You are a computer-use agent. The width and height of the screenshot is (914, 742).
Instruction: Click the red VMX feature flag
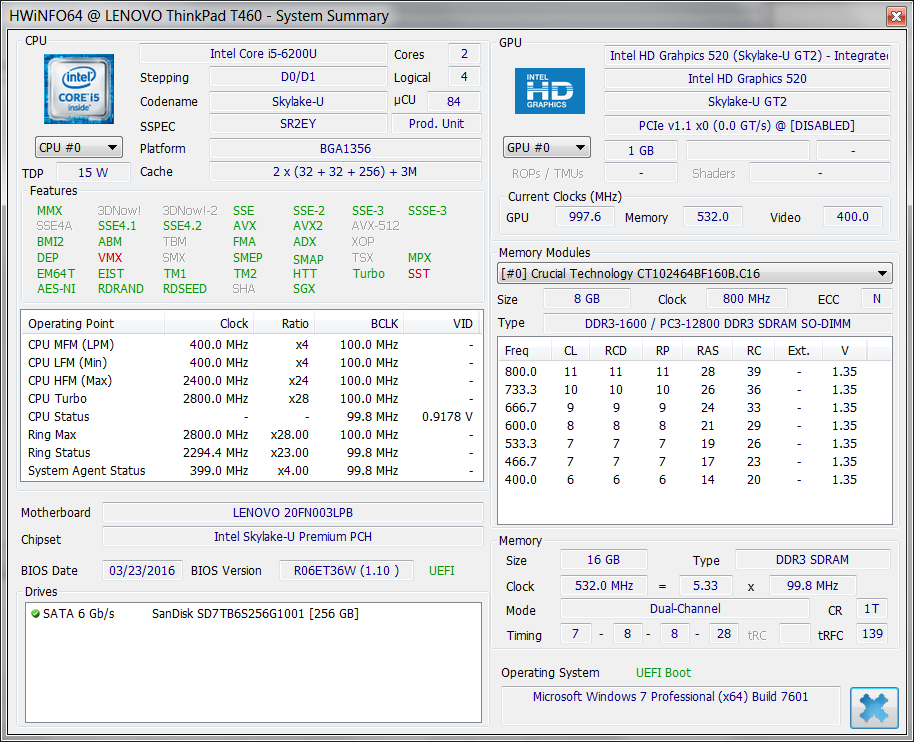pos(110,258)
